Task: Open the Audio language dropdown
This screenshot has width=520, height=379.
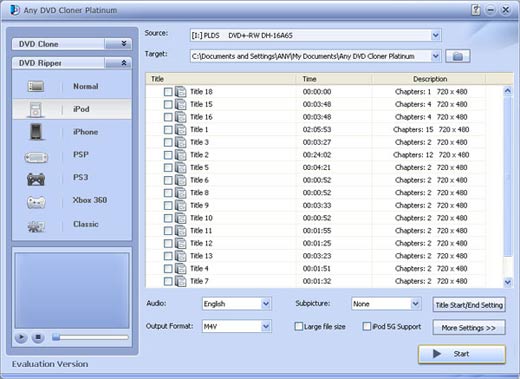Action: click(x=266, y=304)
